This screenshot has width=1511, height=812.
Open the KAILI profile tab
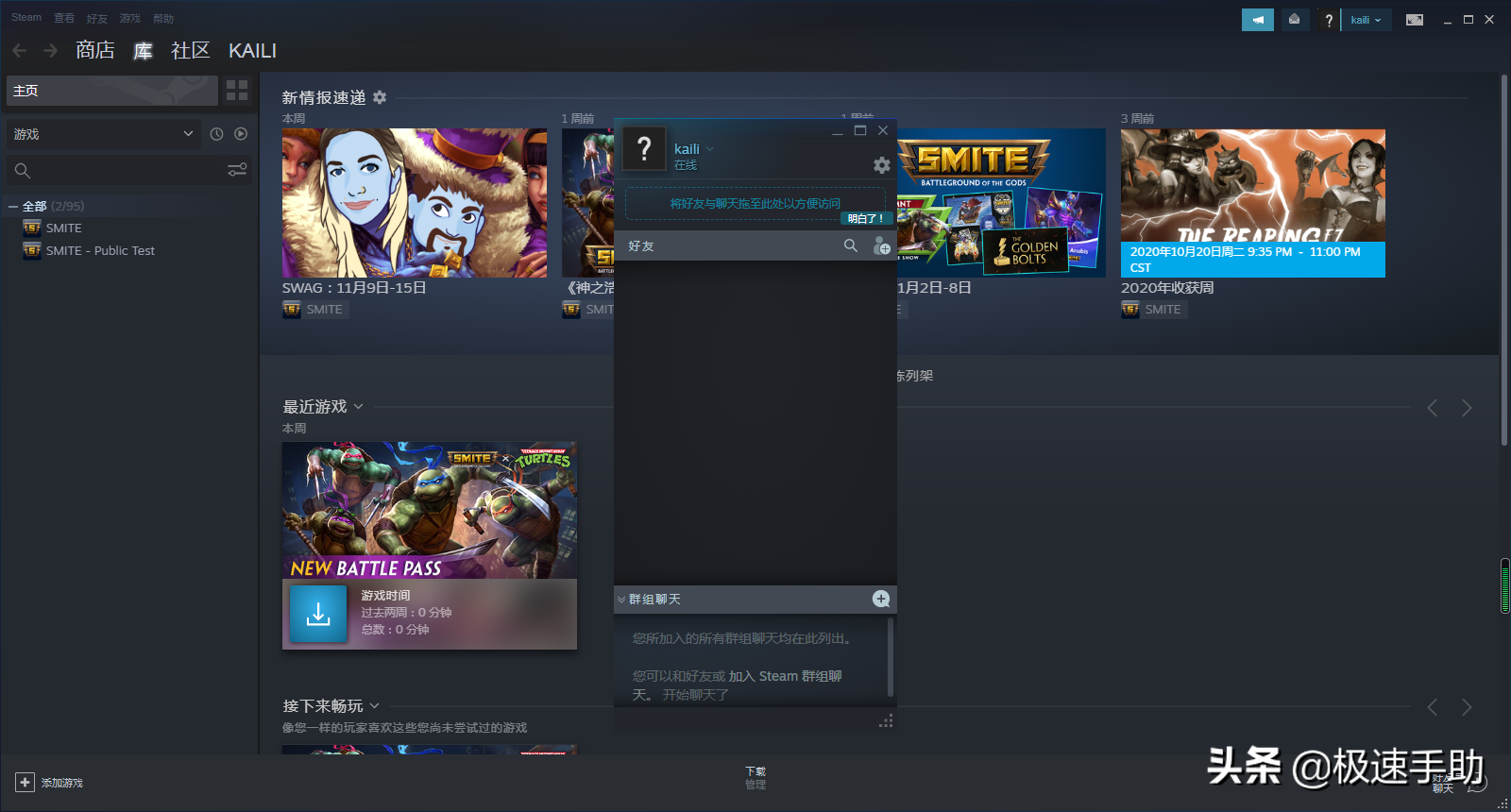(x=252, y=50)
